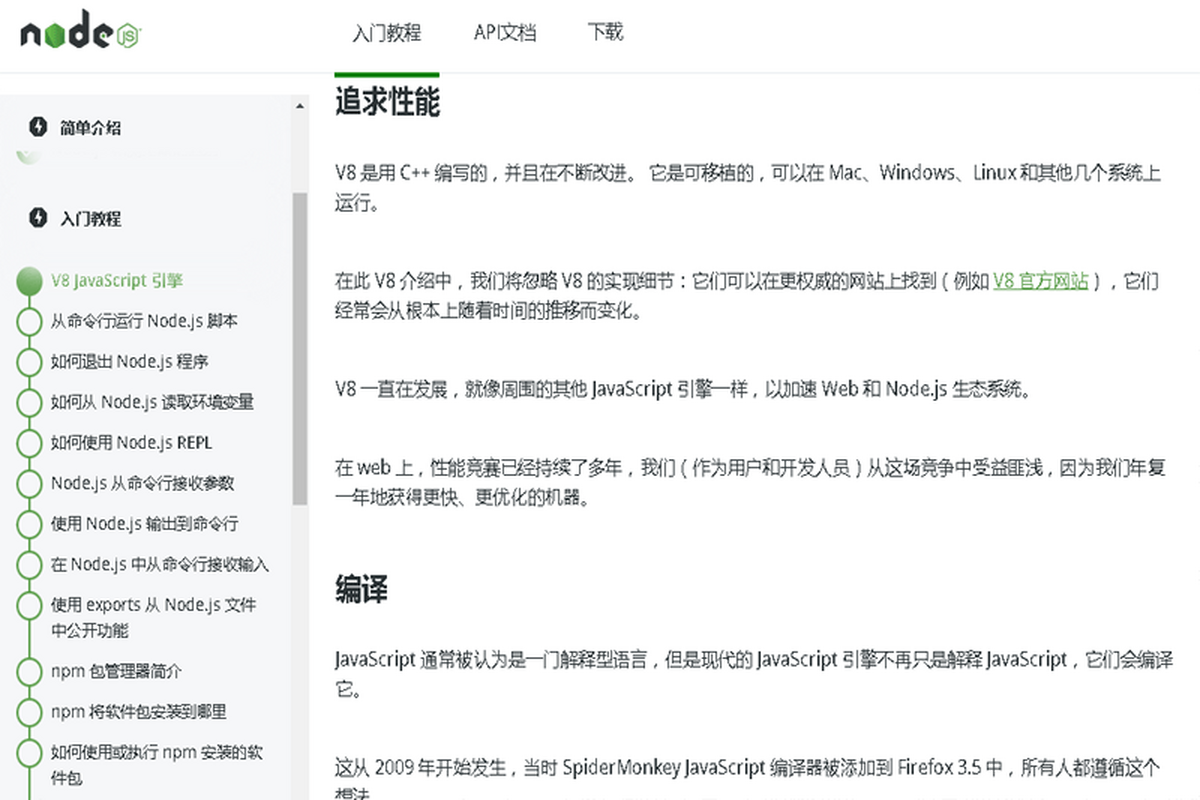Open the 入门教程 top navigation tab
This screenshot has height=800, width=1200.
click(386, 33)
